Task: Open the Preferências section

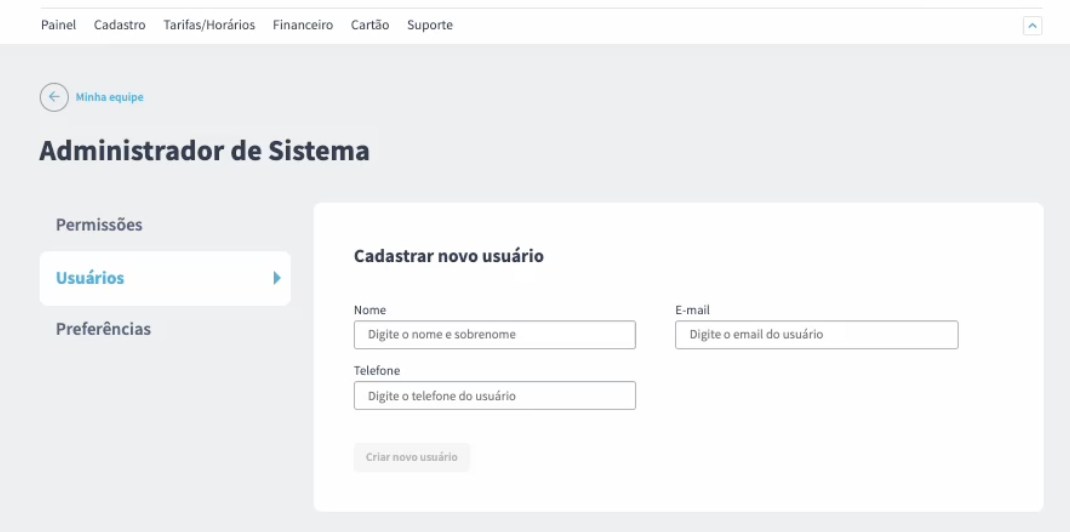Action: tap(103, 329)
